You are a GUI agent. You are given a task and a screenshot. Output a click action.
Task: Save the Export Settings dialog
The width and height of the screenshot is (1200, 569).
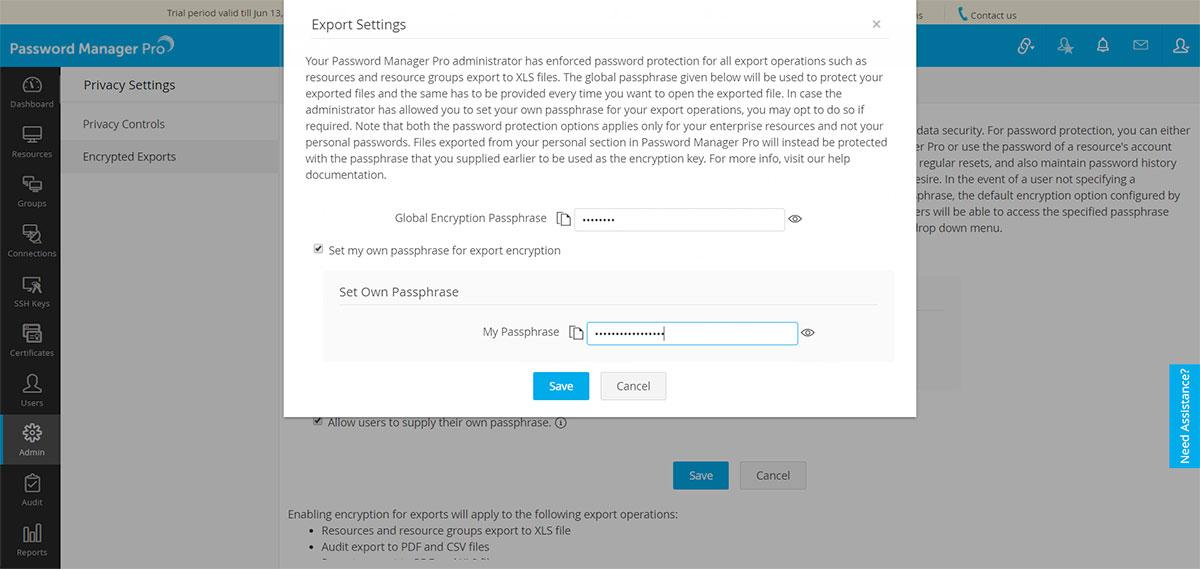click(561, 386)
